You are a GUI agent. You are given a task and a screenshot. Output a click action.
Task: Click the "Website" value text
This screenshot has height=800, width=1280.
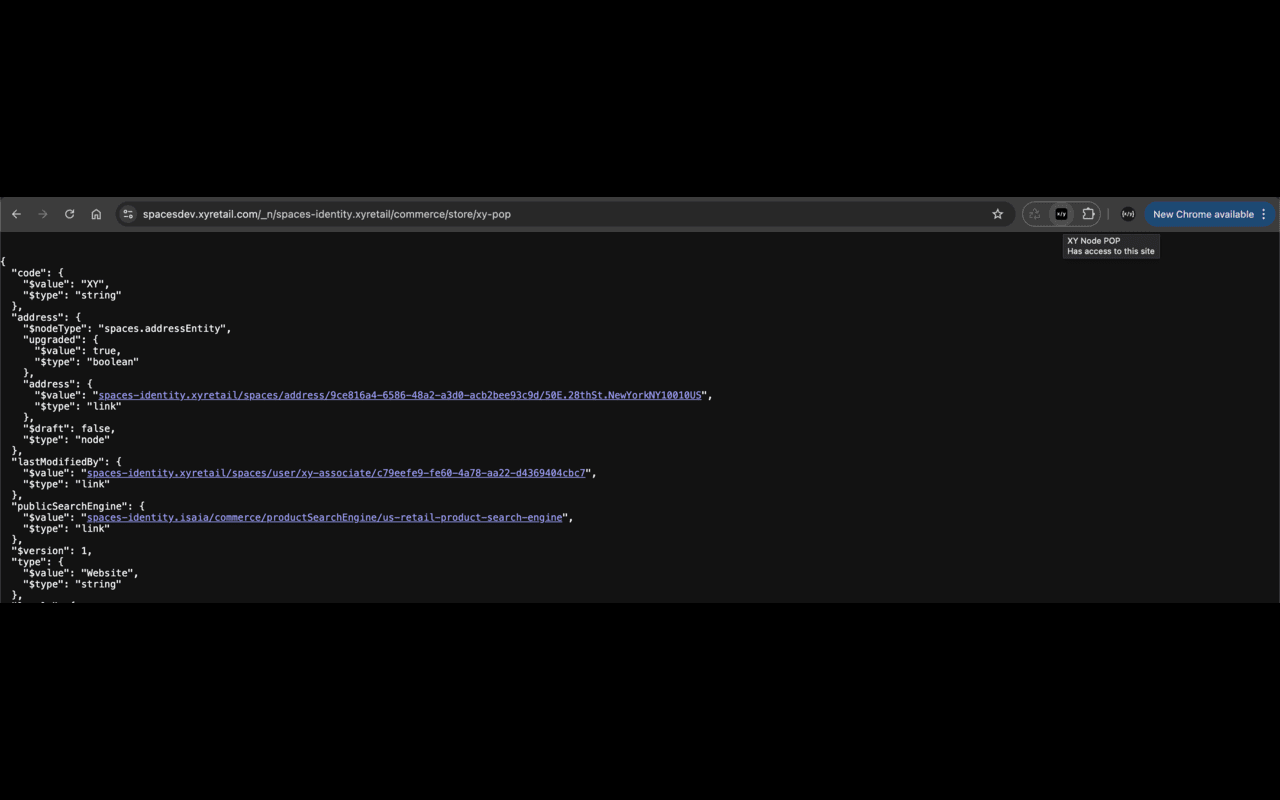(x=107, y=573)
